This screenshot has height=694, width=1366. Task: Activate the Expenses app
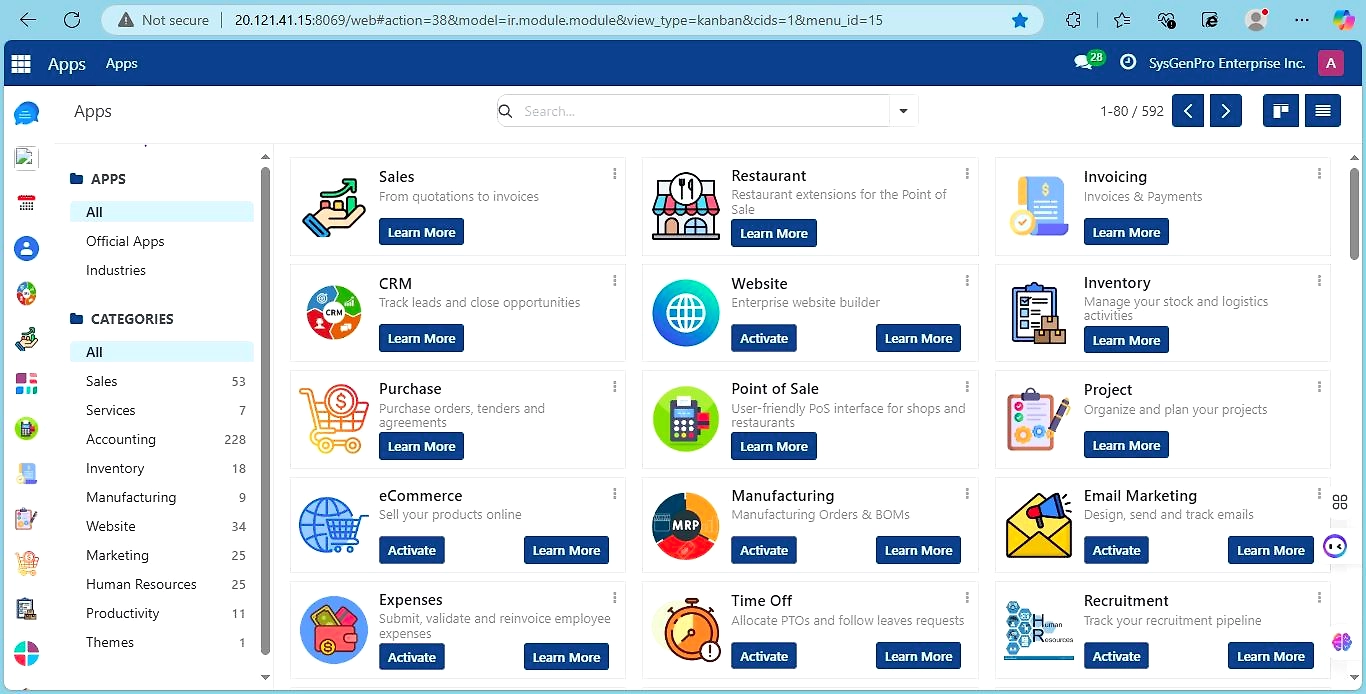412,657
